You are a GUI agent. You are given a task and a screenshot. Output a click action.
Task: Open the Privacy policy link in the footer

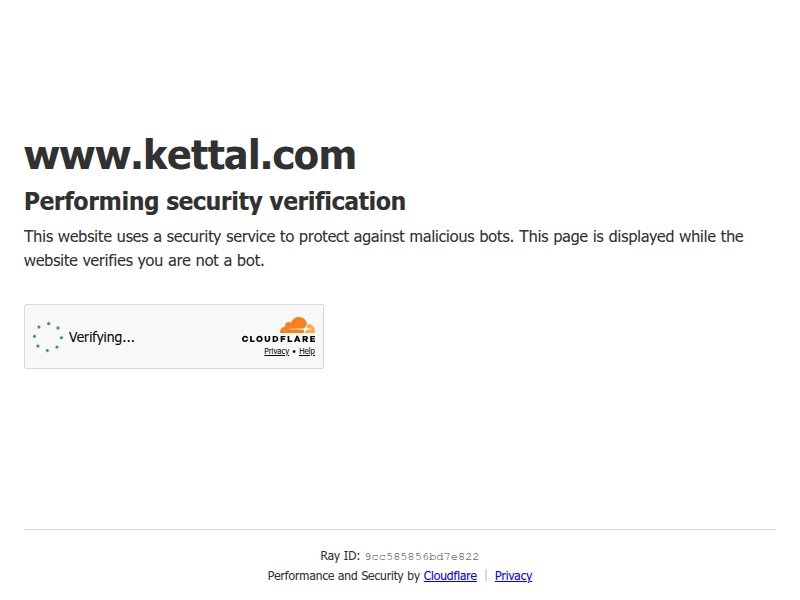coord(513,576)
